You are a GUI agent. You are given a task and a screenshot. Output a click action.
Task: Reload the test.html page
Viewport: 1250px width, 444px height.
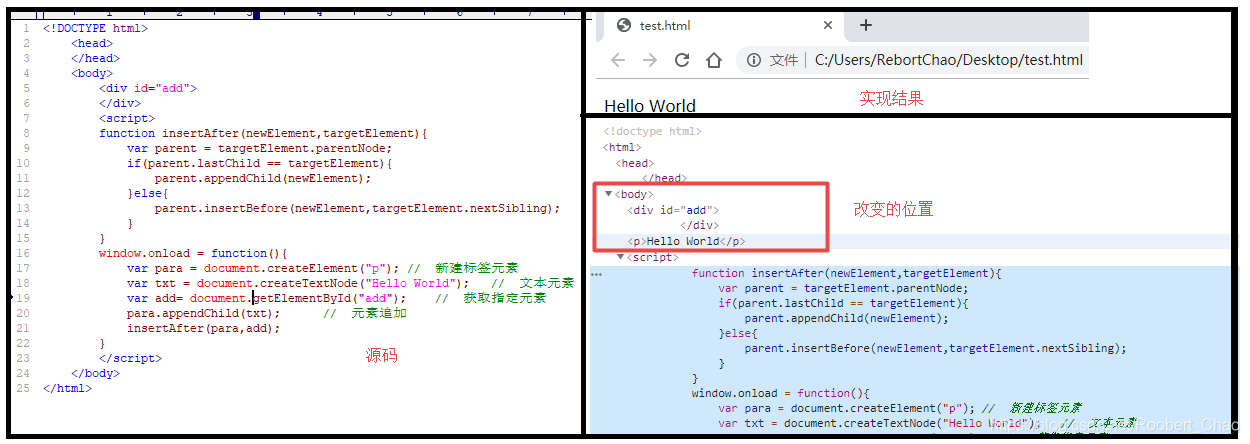(682, 60)
